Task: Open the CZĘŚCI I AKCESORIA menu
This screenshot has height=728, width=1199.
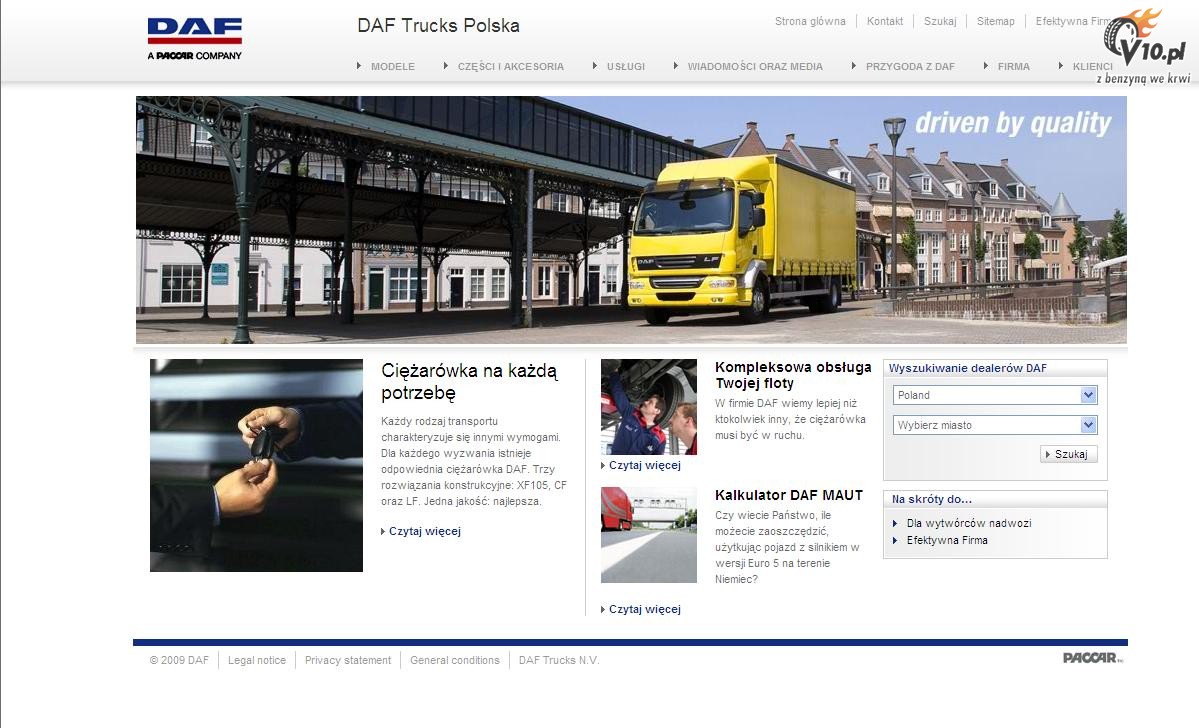Action: pos(510,67)
